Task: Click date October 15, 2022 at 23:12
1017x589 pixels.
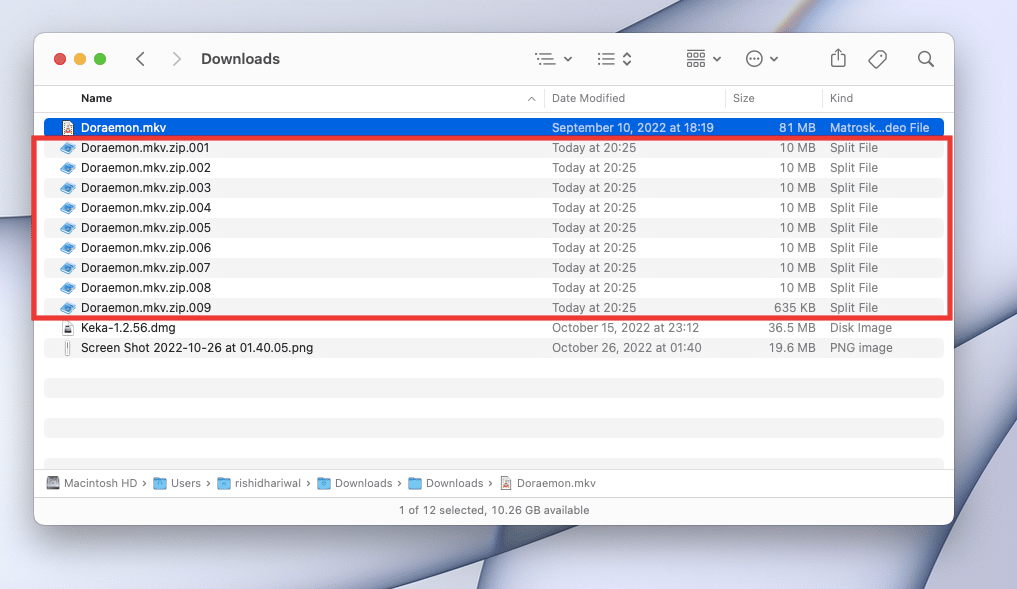Action: [x=625, y=328]
